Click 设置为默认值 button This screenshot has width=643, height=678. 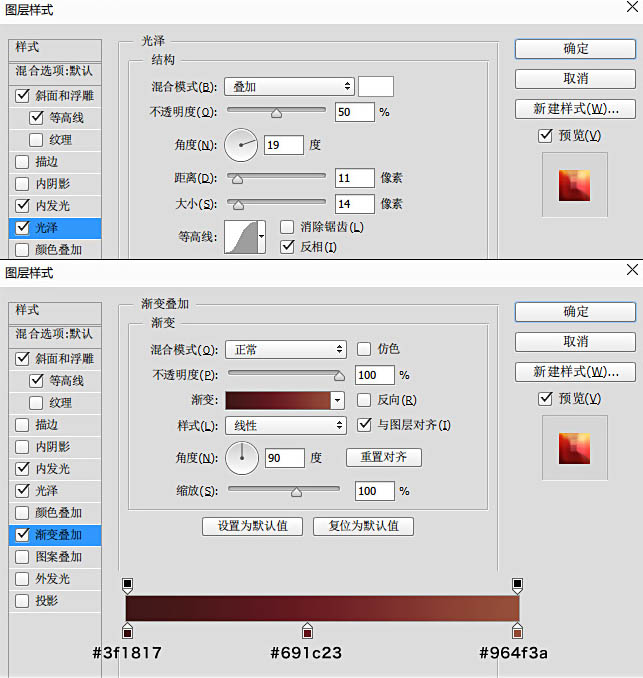point(252,526)
